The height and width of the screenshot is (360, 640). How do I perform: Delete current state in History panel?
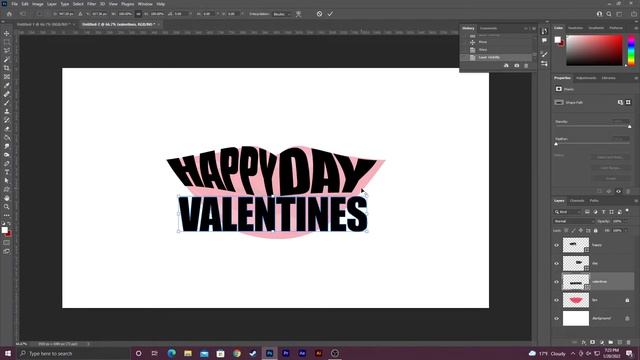coord(526,66)
